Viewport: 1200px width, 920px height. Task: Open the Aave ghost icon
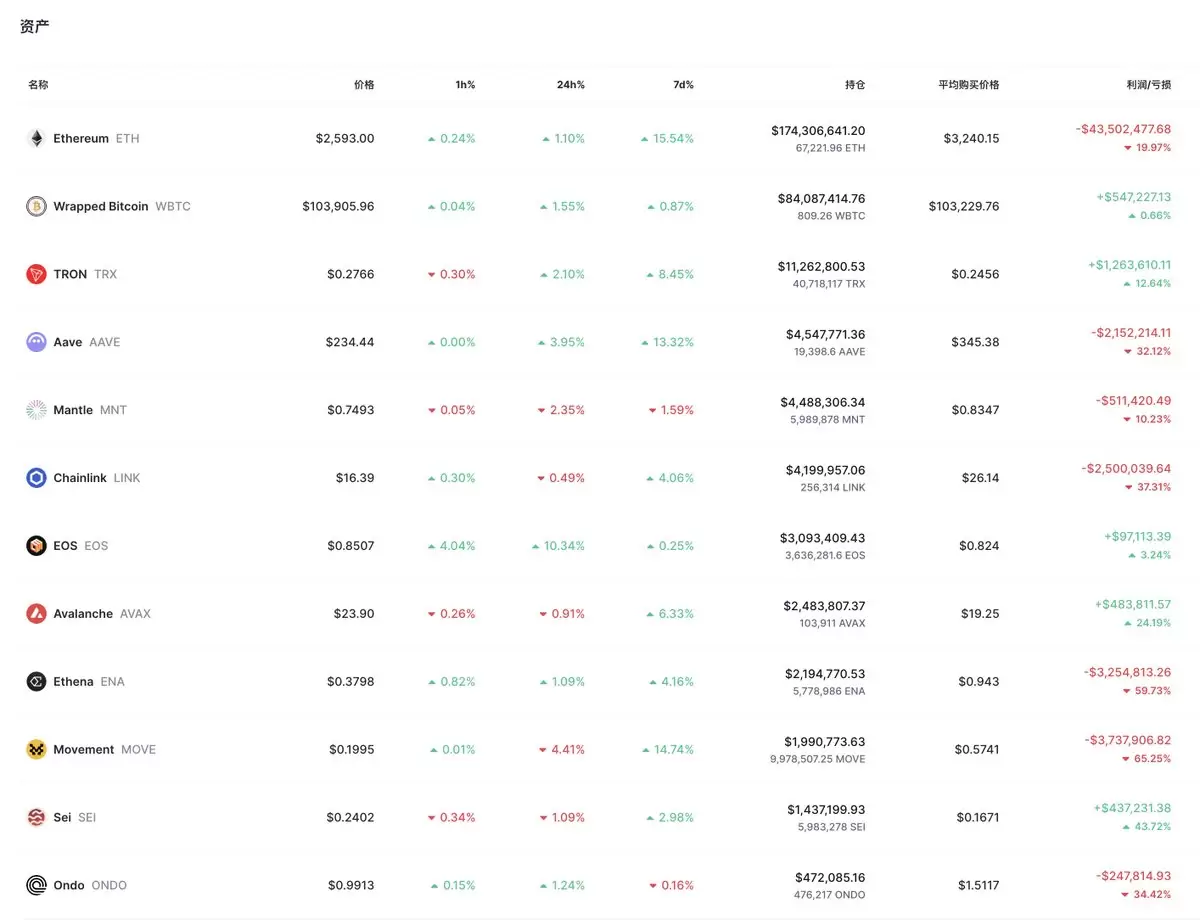36,342
